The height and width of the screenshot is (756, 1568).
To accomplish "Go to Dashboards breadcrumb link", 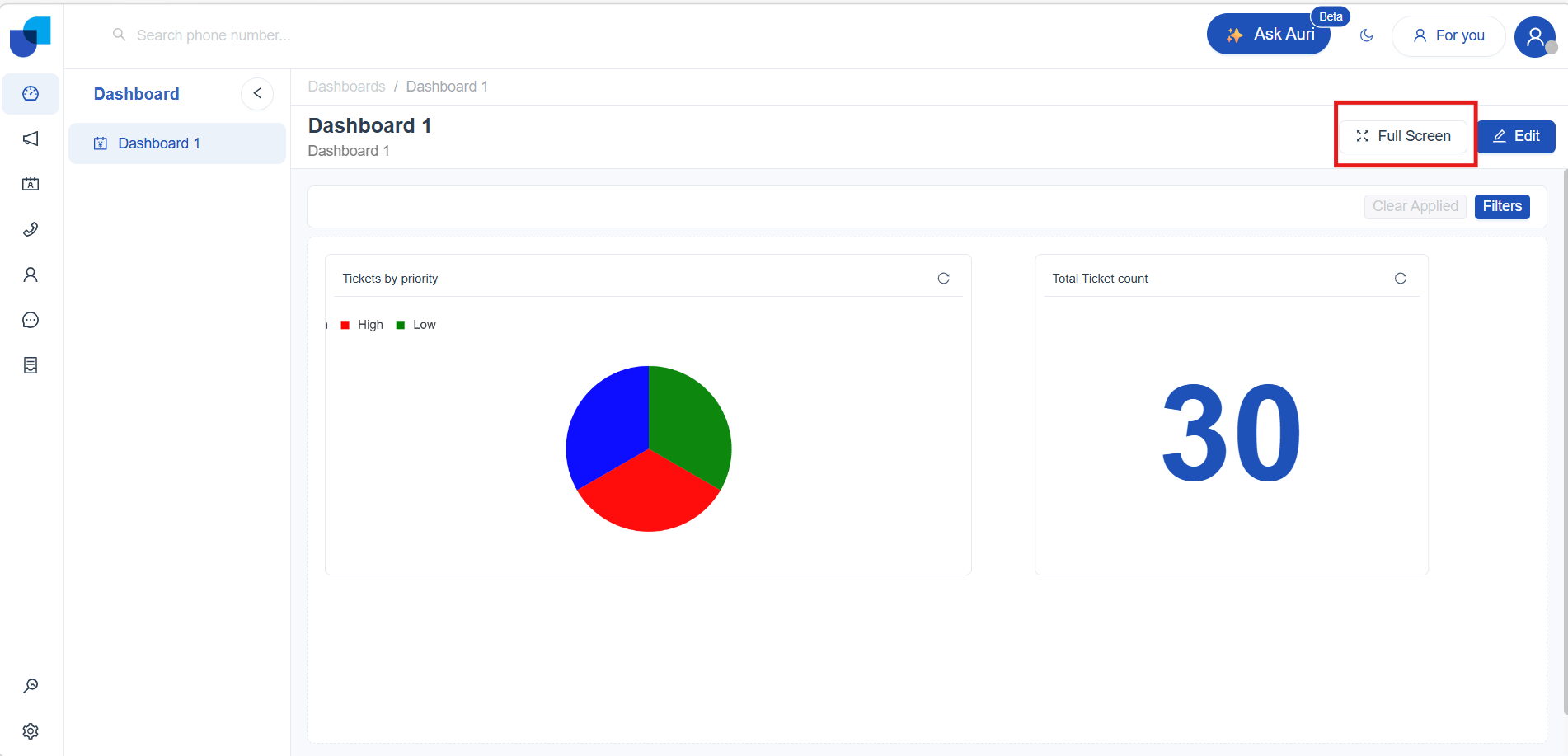I will point(346,87).
